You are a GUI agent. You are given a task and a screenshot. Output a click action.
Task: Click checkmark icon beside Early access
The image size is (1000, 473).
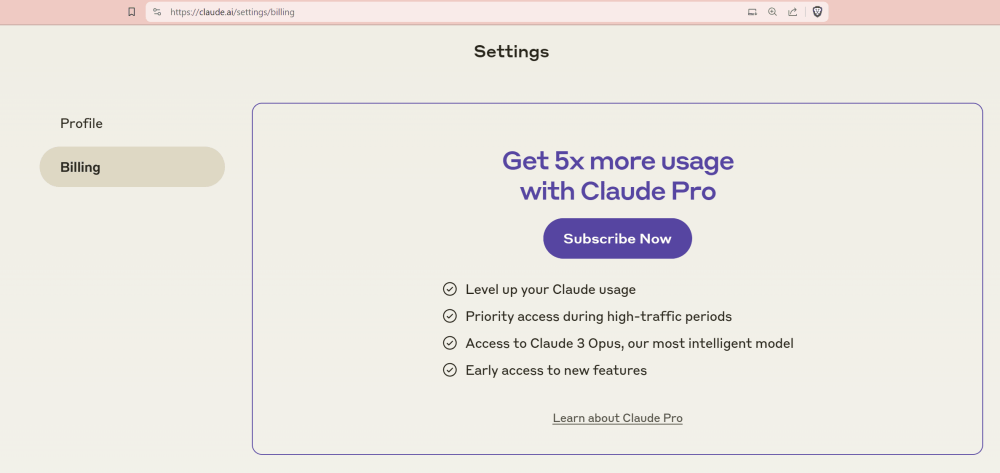450,370
